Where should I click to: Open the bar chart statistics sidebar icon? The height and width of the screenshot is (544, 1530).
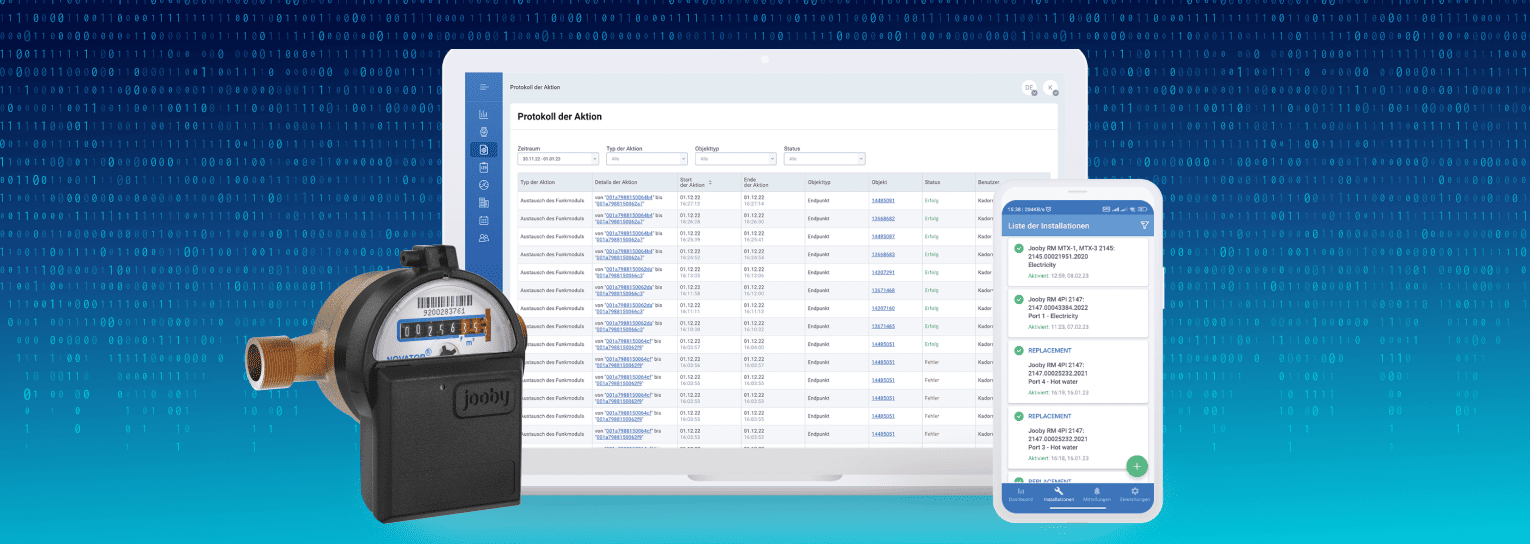(x=484, y=114)
